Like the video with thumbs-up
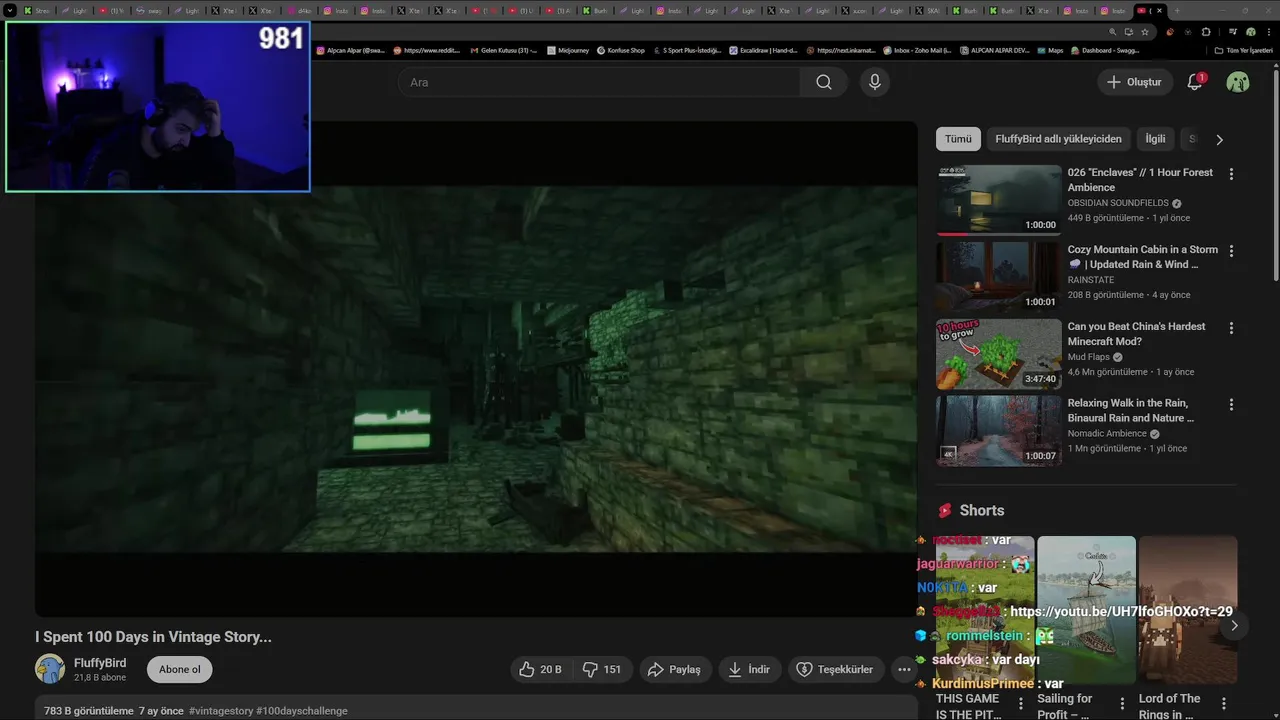This screenshot has height=720, width=1280. pyautogui.click(x=540, y=669)
